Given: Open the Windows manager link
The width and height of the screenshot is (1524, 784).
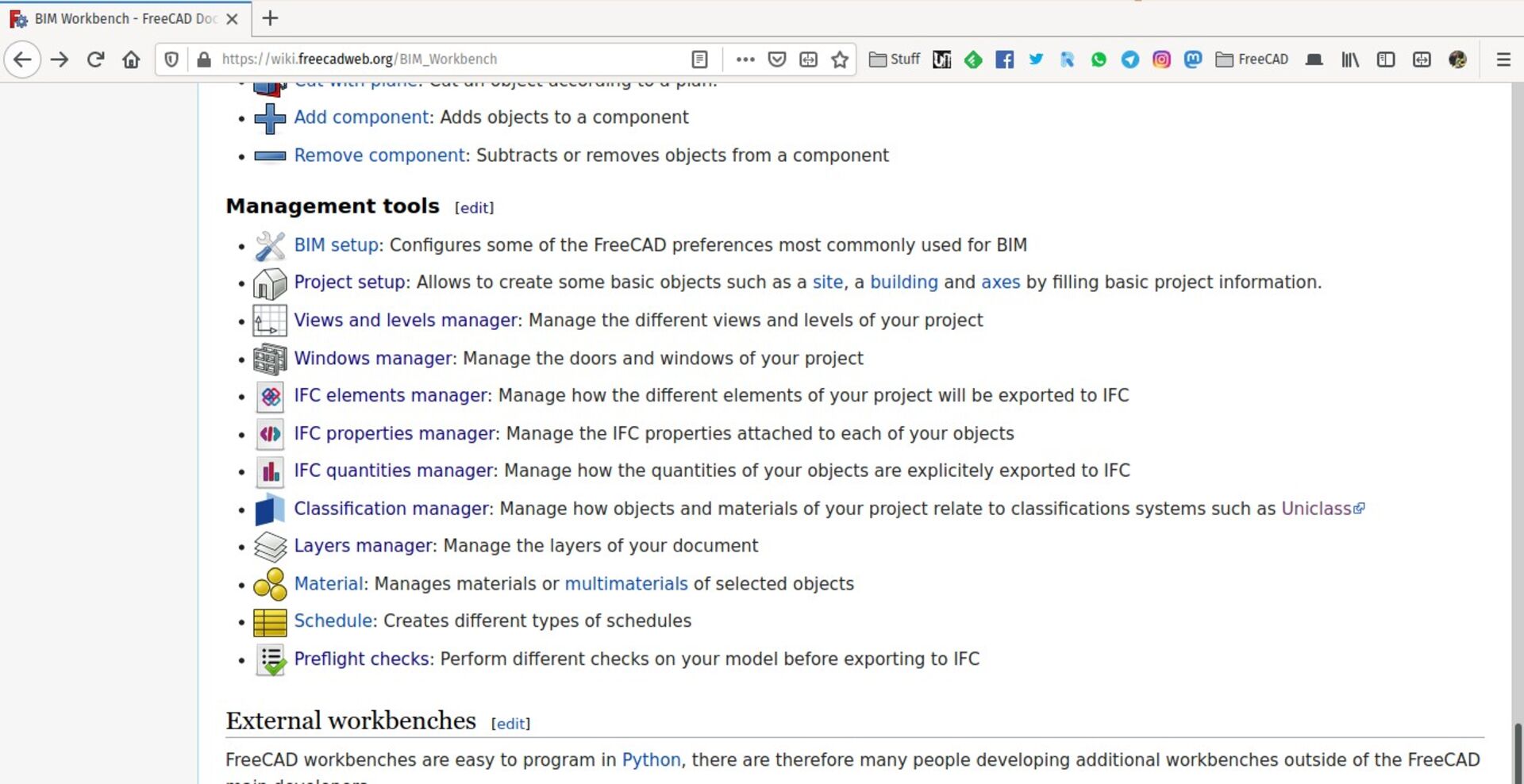Looking at the screenshot, I should click(373, 359).
